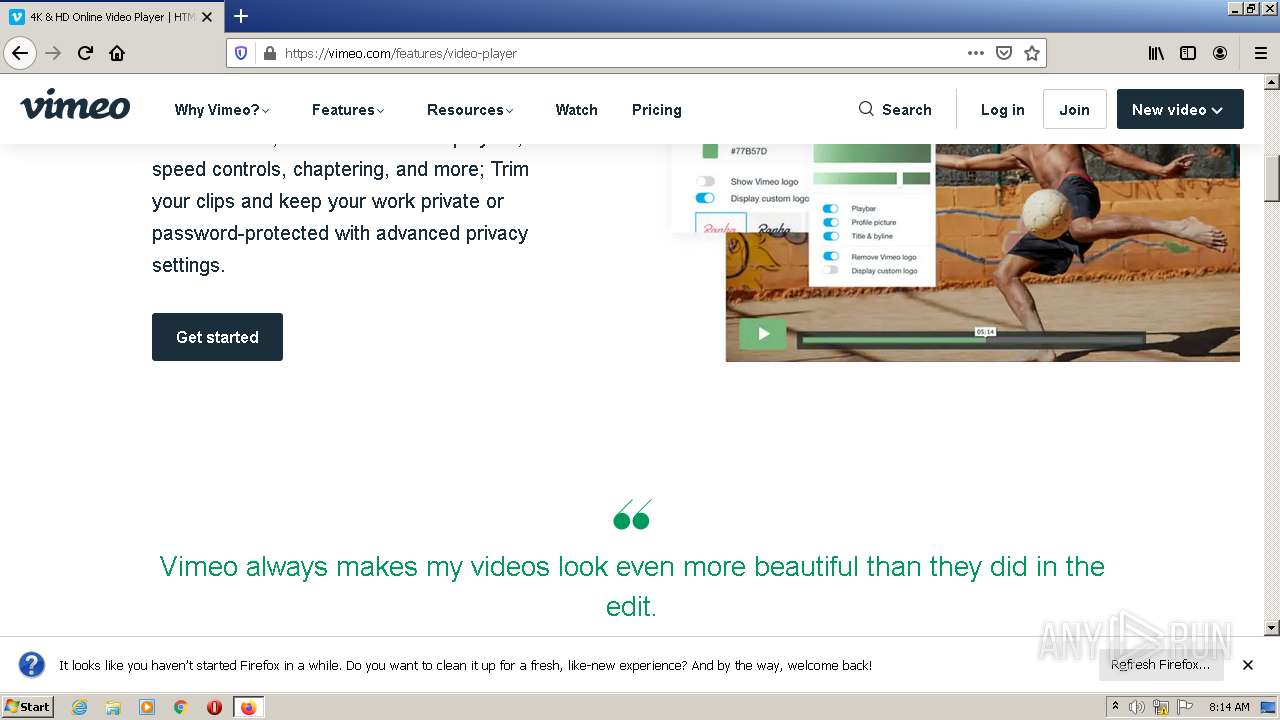Show hidden system tray icons

1115,707
